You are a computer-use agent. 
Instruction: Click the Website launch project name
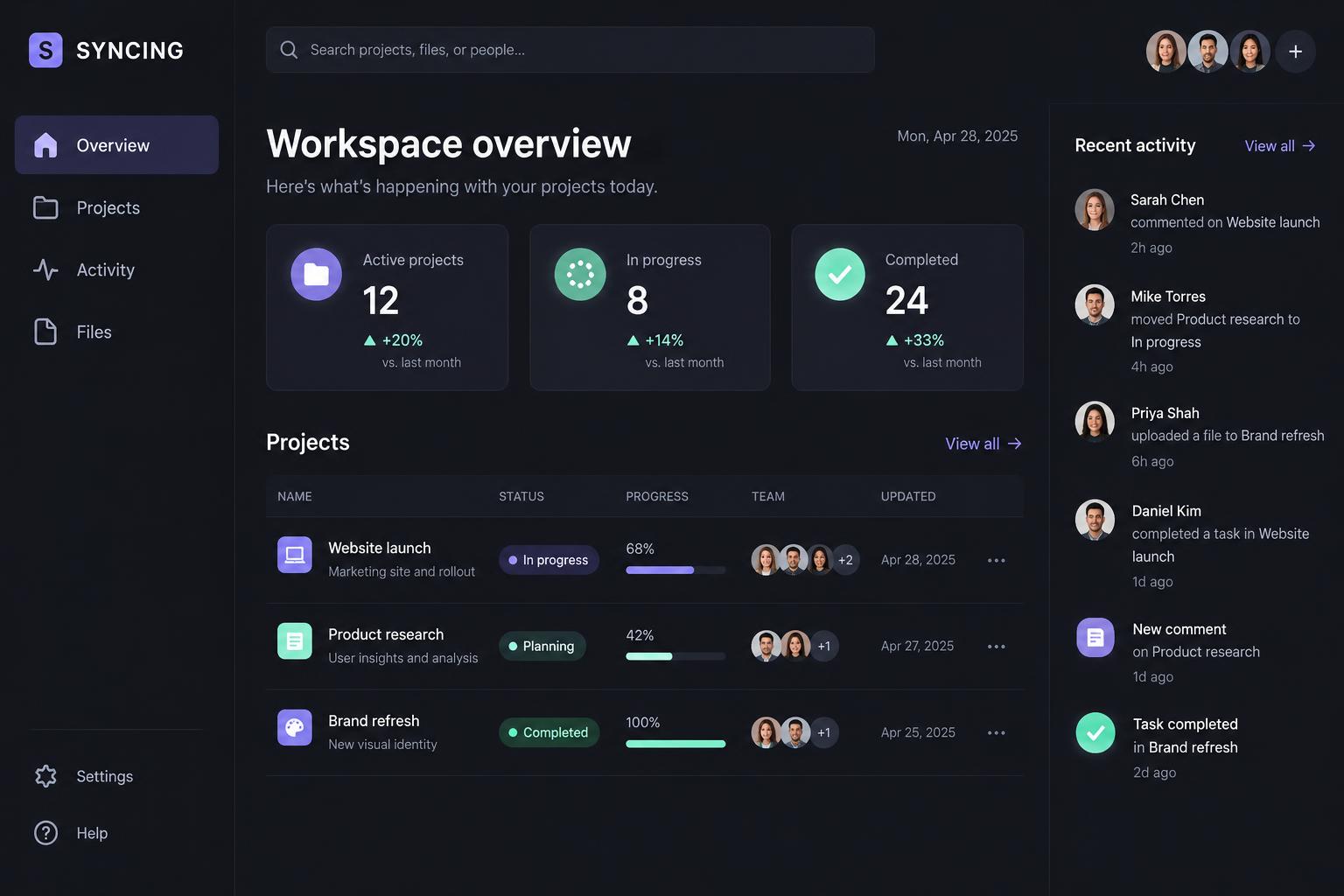(x=380, y=548)
